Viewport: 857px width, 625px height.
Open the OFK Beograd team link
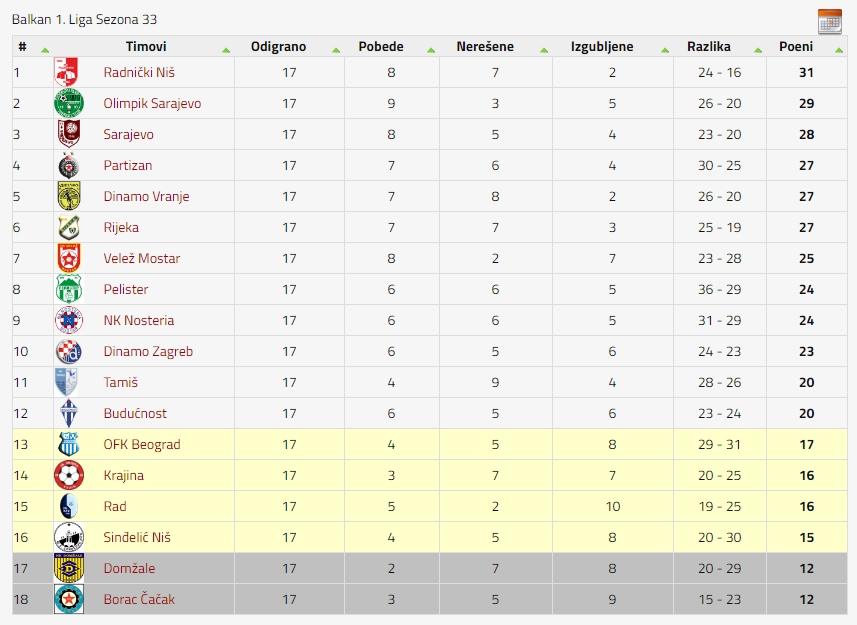[142, 445]
